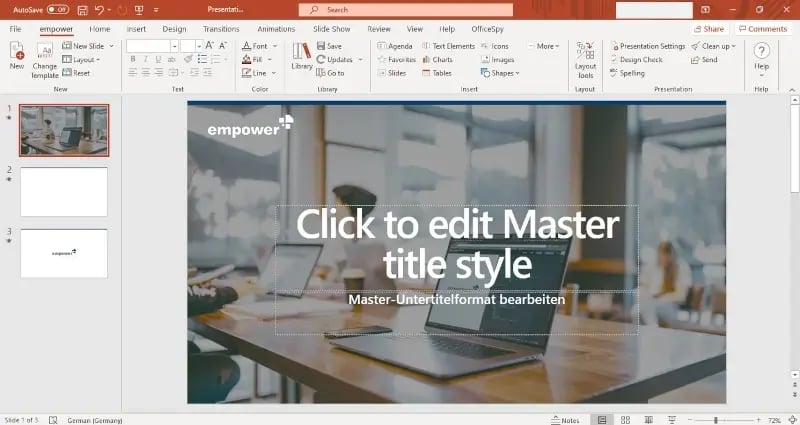Open the File tab
This screenshot has height=425, width=800.
point(15,29)
